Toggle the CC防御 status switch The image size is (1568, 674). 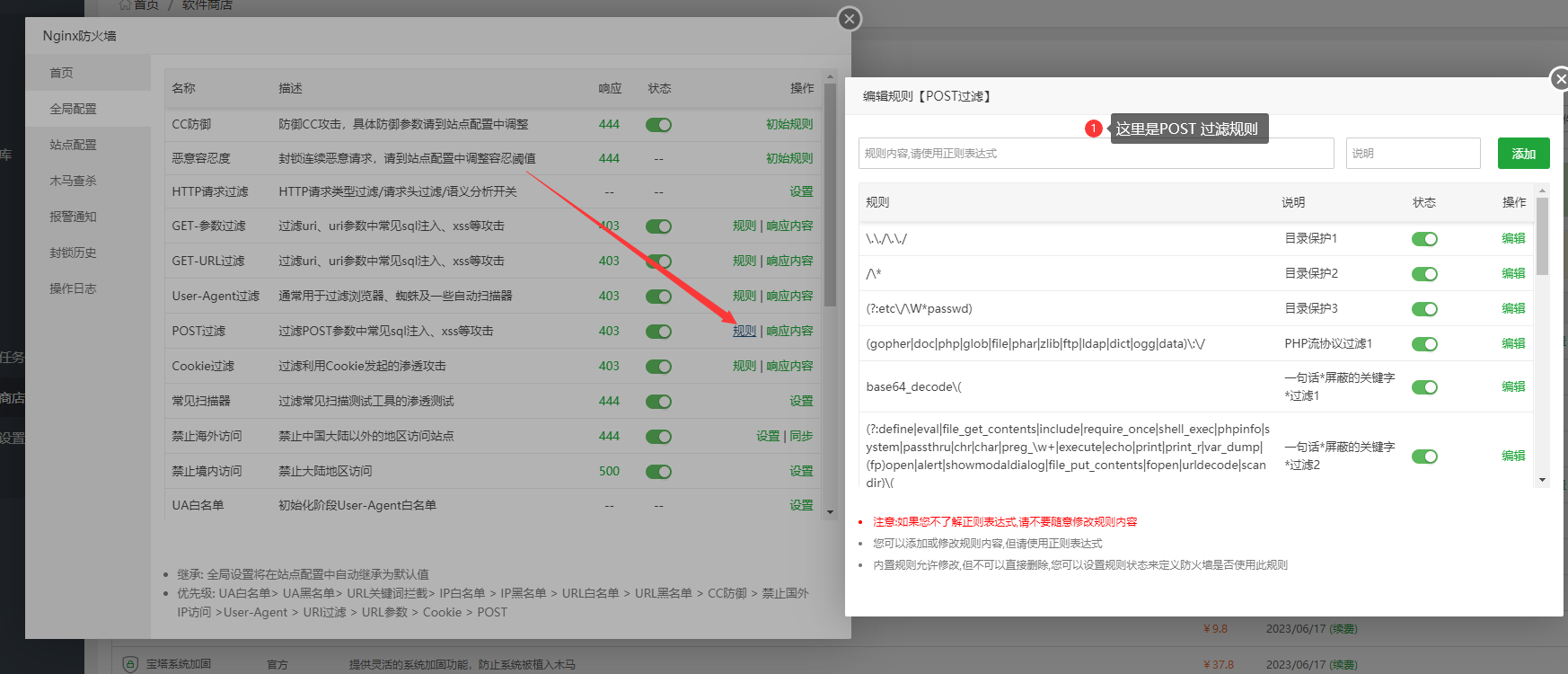[x=658, y=125]
